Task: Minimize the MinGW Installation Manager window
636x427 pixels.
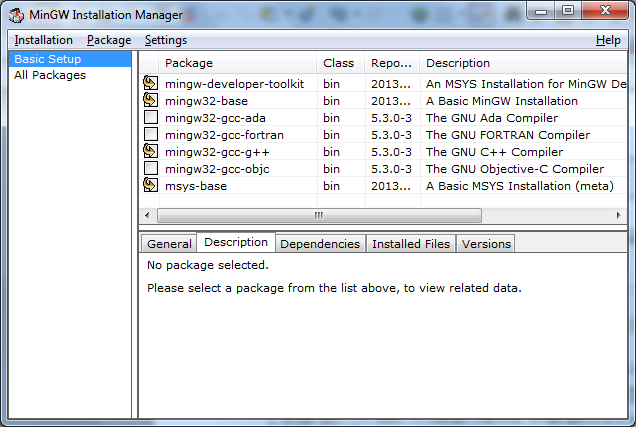Action: click(540, 11)
